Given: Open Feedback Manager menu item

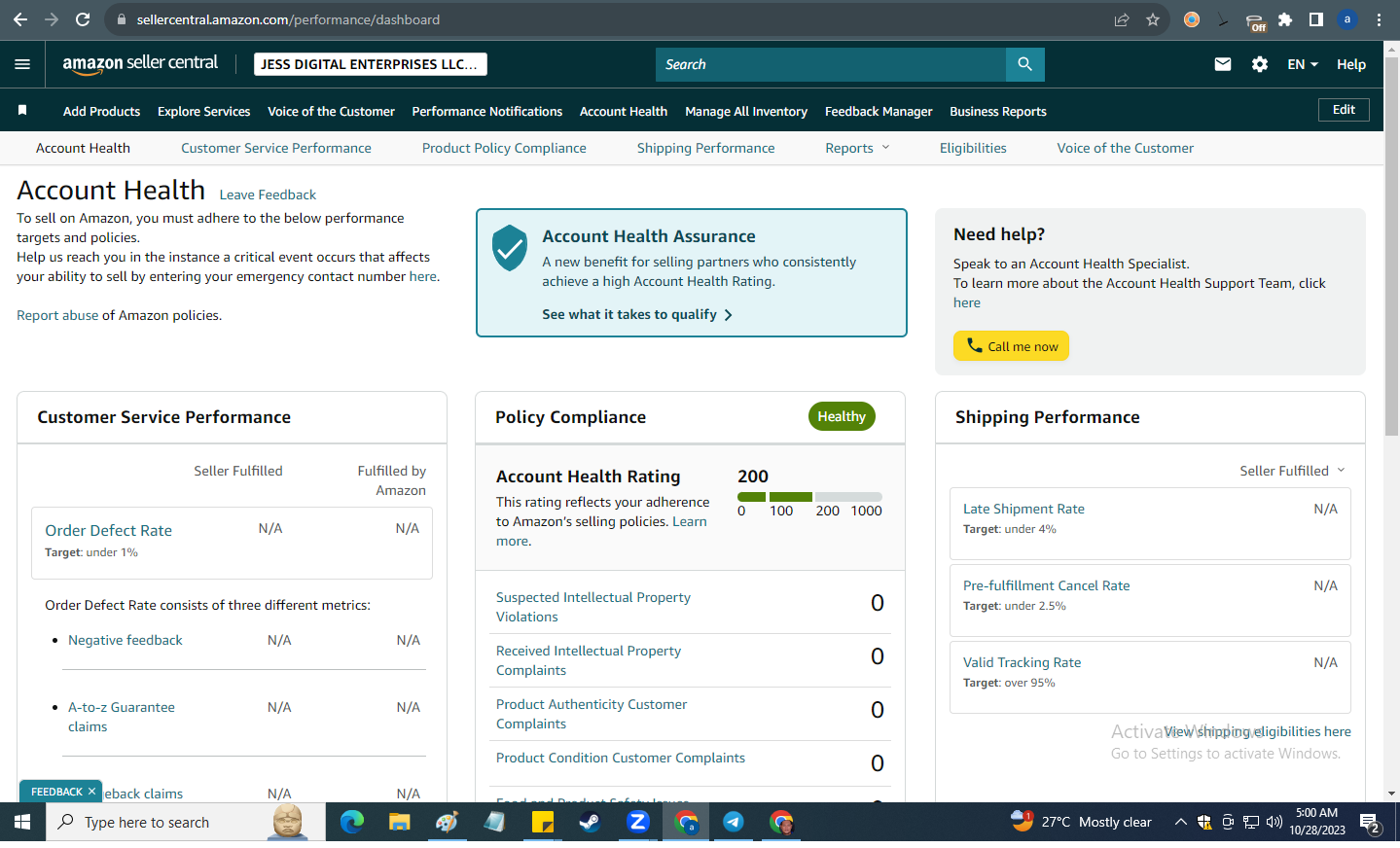Looking at the screenshot, I should 879,112.
